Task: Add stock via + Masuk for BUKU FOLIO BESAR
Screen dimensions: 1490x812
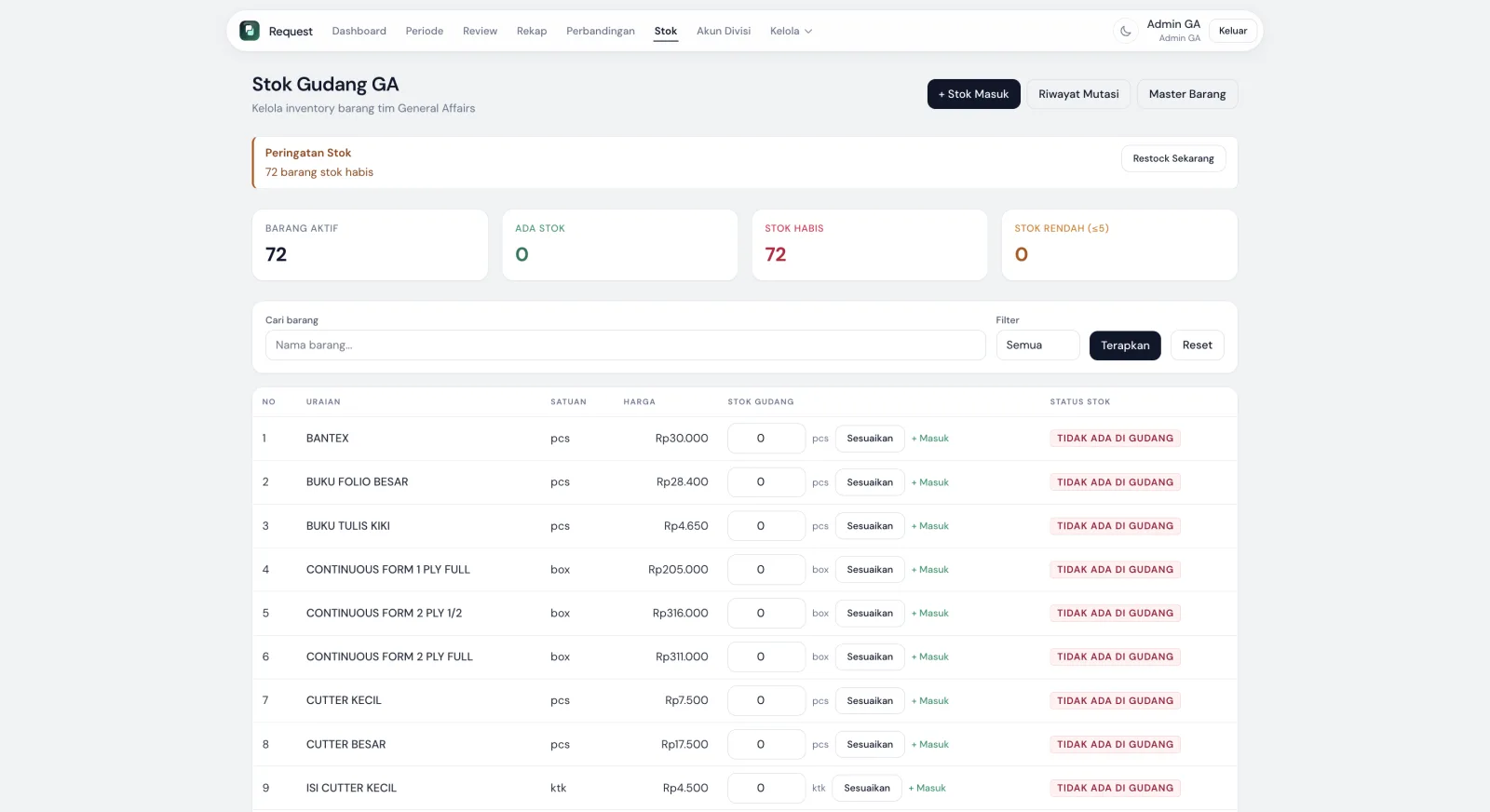Action: click(930, 482)
